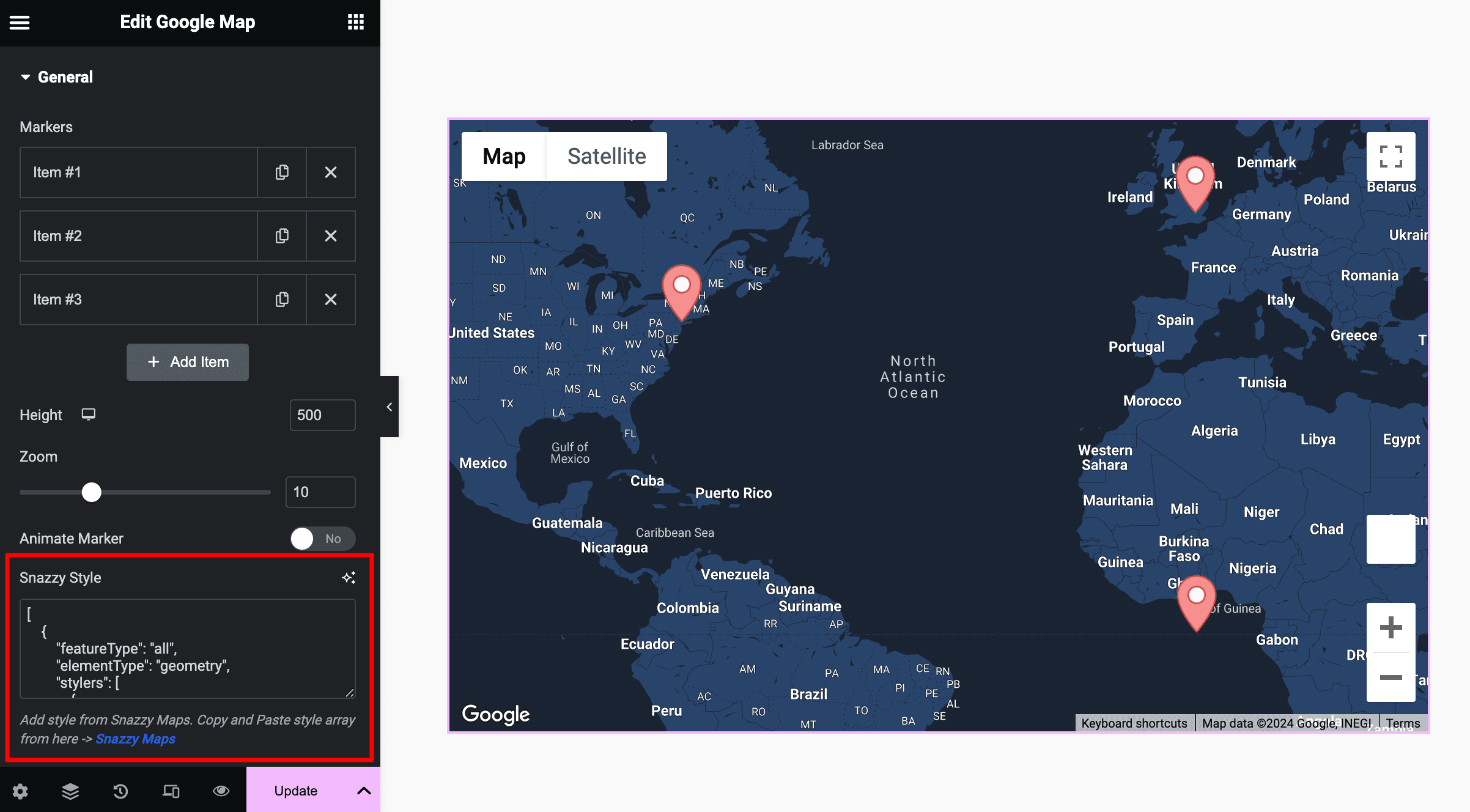Click the map marker near Gulf of Guinea

(1197, 603)
